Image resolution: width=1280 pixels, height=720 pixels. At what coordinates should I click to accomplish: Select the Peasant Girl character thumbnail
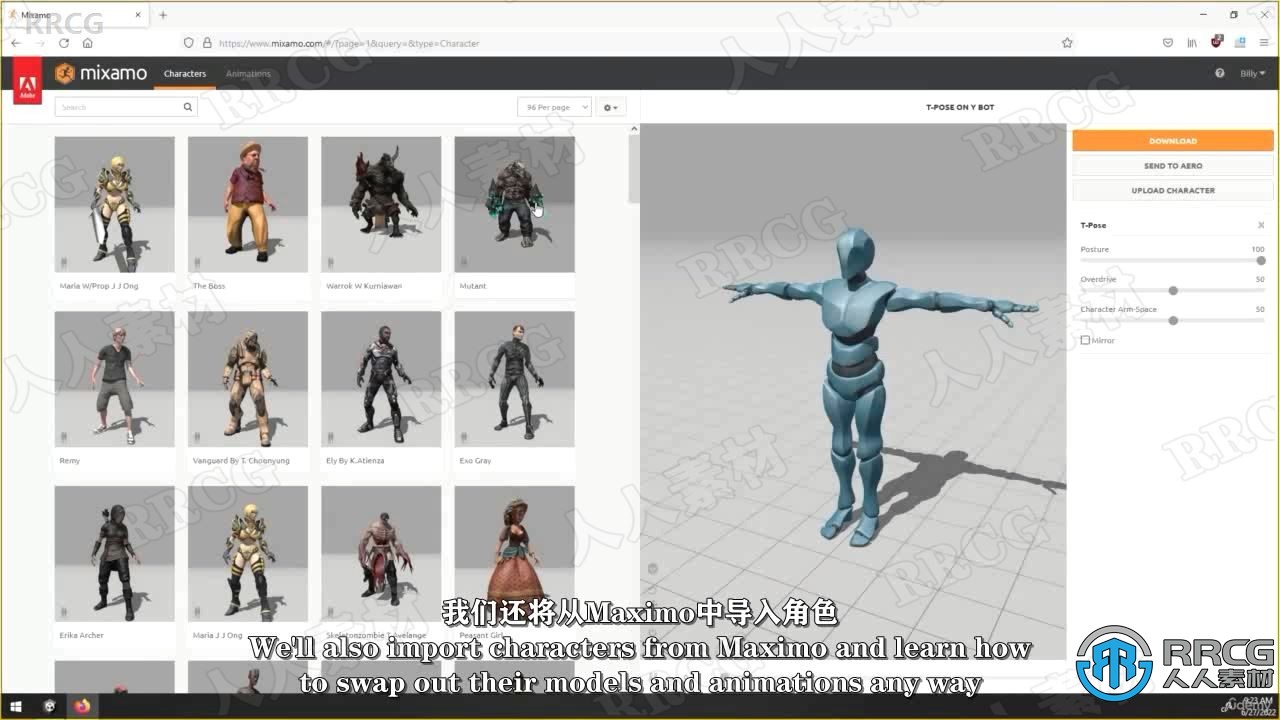click(514, 554)
